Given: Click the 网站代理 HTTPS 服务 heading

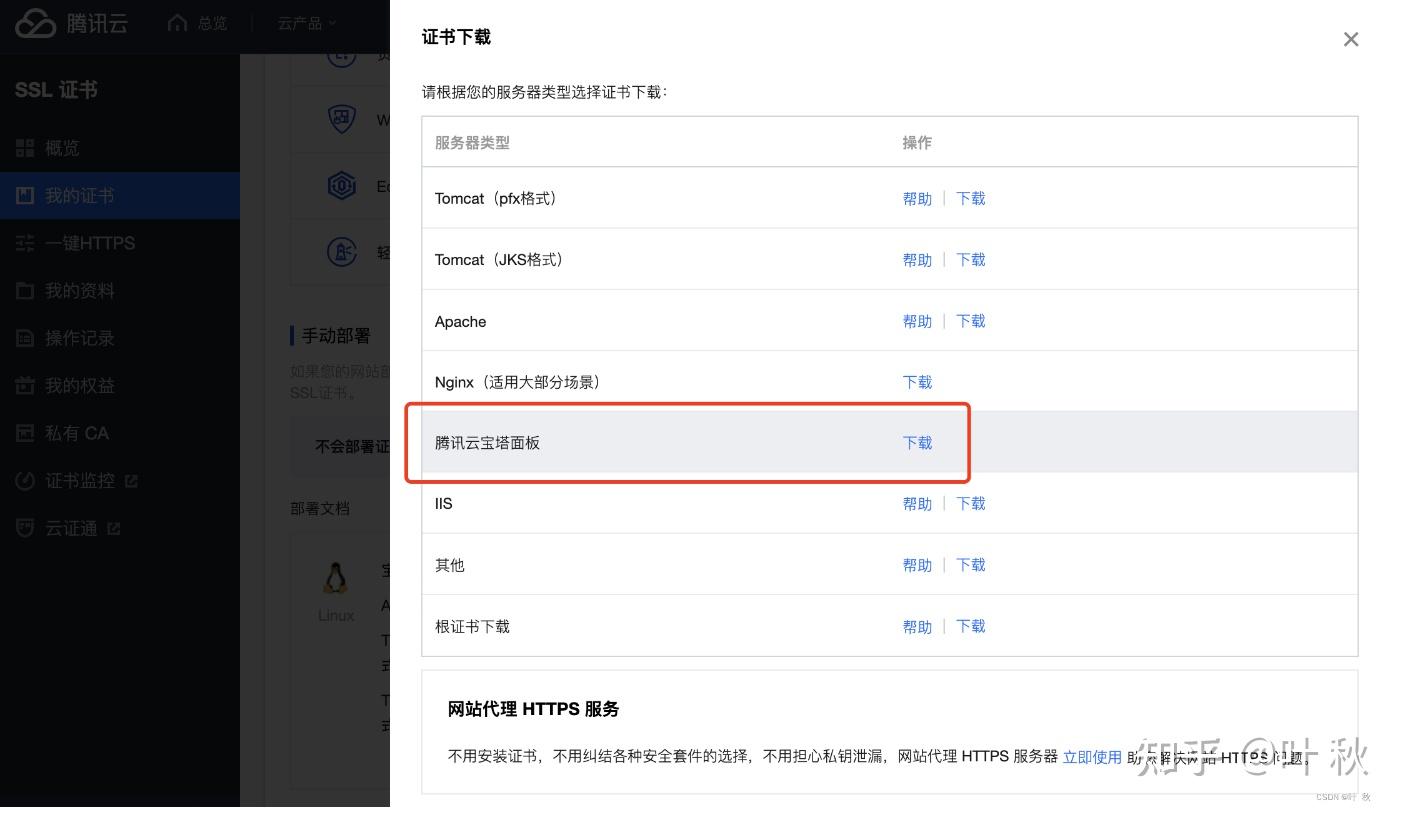Looking at the screenshot, I should pos(533,709).
